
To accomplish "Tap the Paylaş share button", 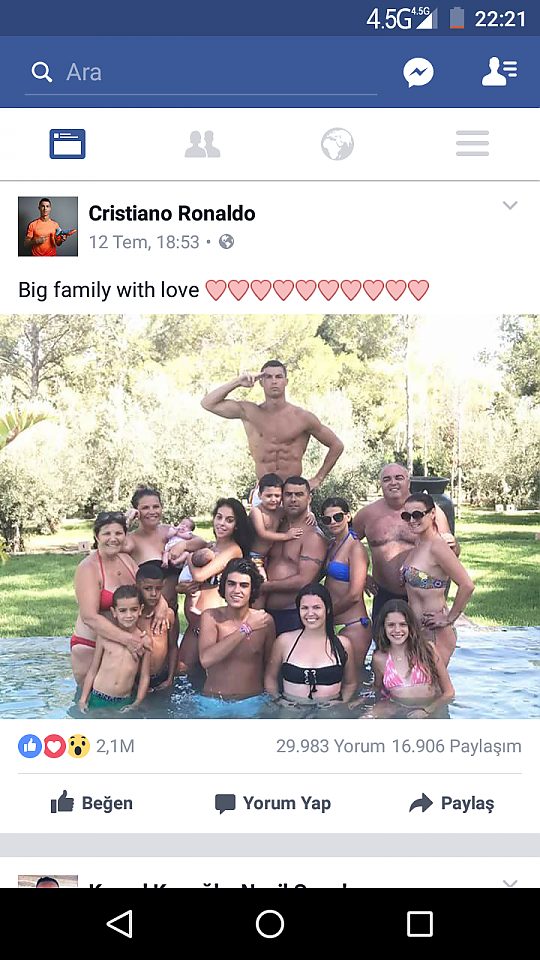I will [x=451, y=803].
